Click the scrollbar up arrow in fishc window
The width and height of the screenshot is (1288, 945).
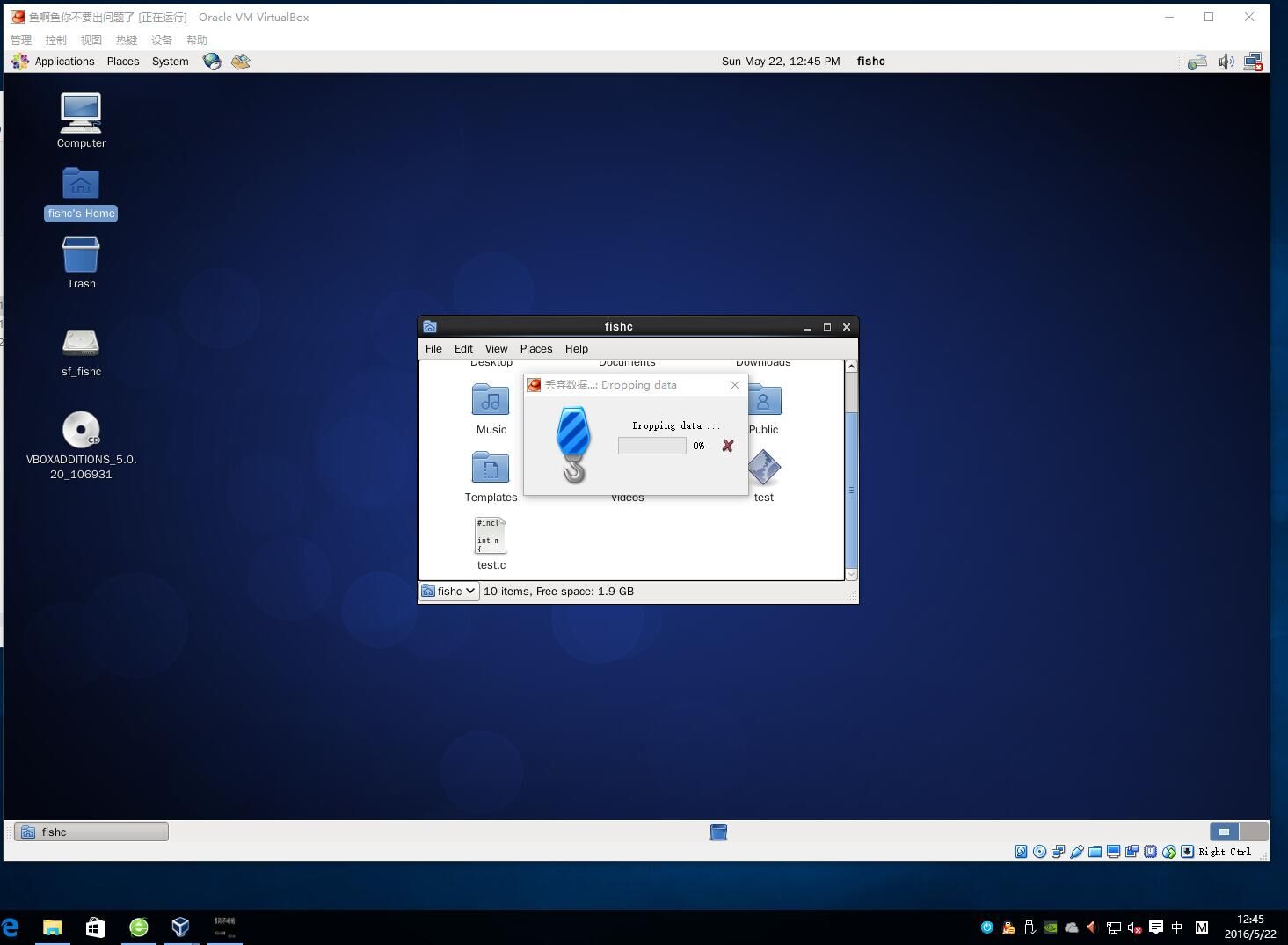pyautogui.click(x=851, y=367)
